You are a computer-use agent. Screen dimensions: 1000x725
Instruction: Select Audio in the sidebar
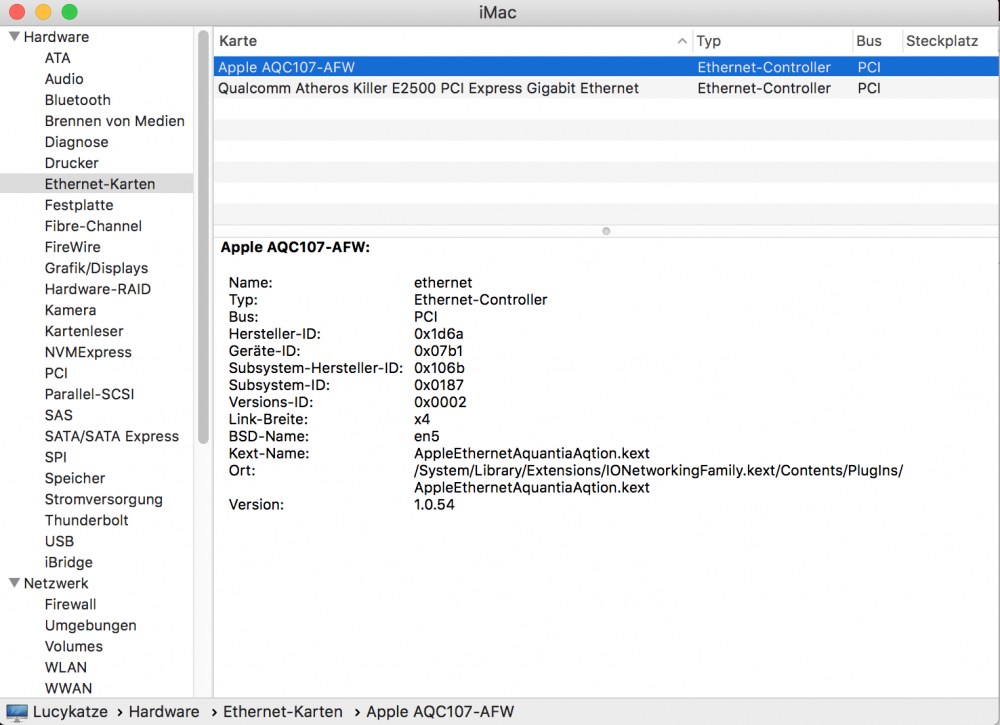[x=64, y=79]
